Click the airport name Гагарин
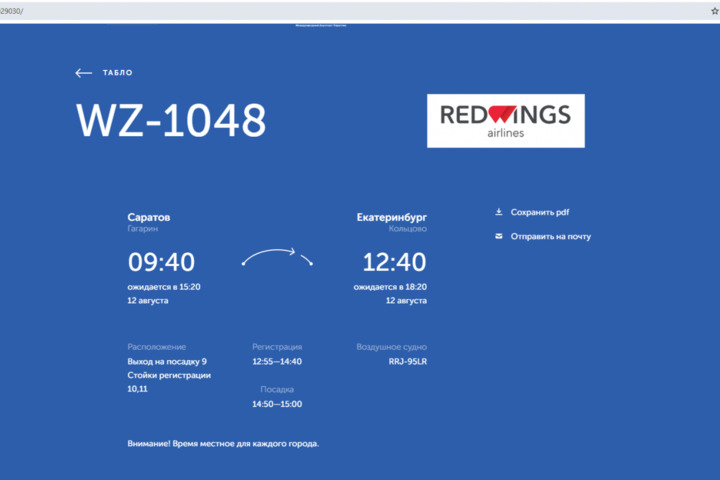Screen dimensions: 720x480 [142, 229]
